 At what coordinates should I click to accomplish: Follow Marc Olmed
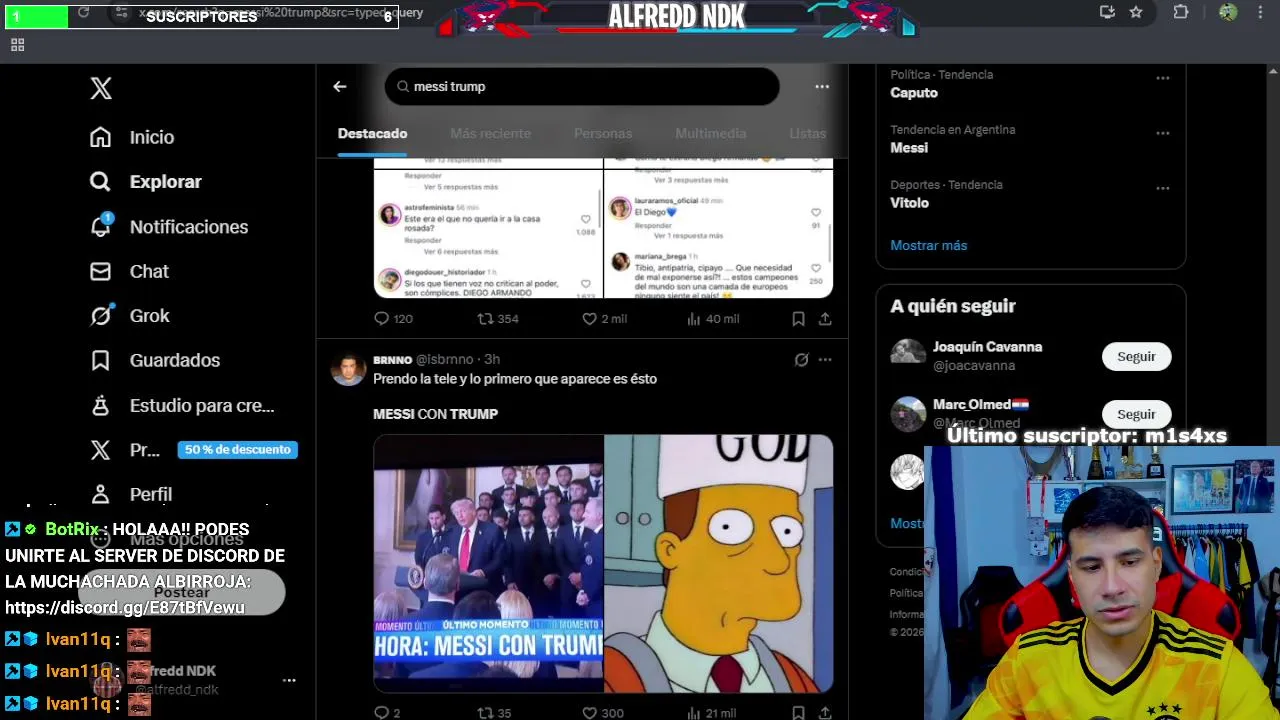[x=1136, y=414]
